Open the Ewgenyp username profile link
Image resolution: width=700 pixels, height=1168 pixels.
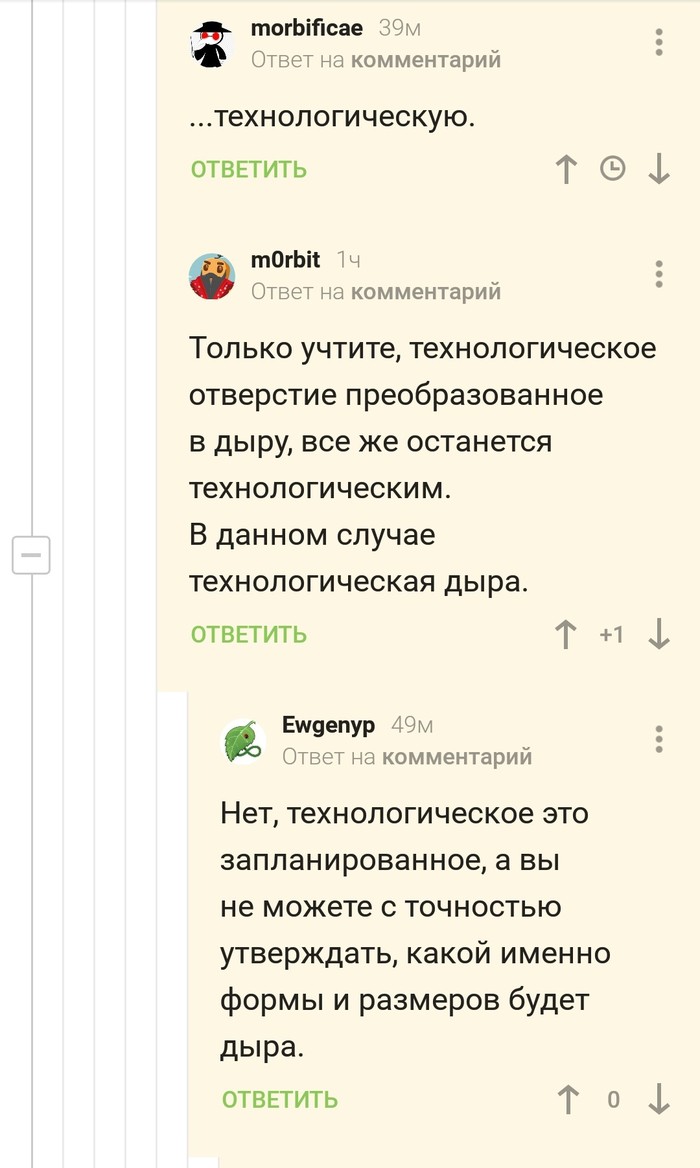click(x=328, y=725)
